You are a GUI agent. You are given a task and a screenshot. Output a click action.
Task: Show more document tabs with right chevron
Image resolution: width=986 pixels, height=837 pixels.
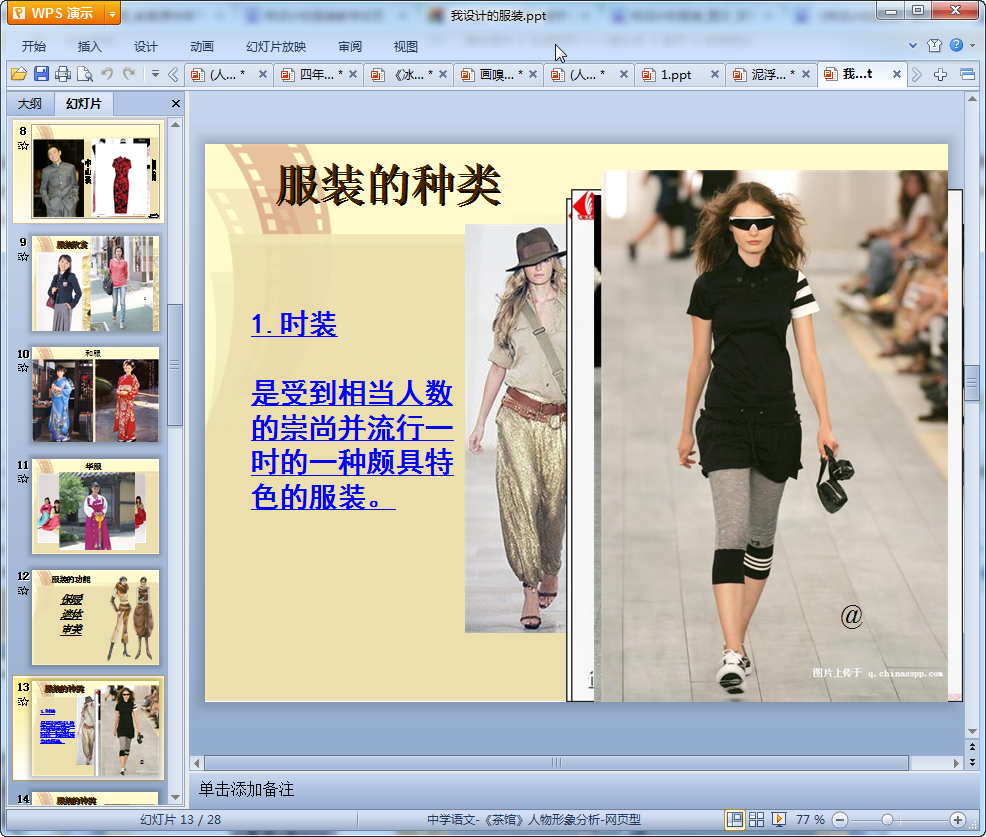(x=917, y=75)
